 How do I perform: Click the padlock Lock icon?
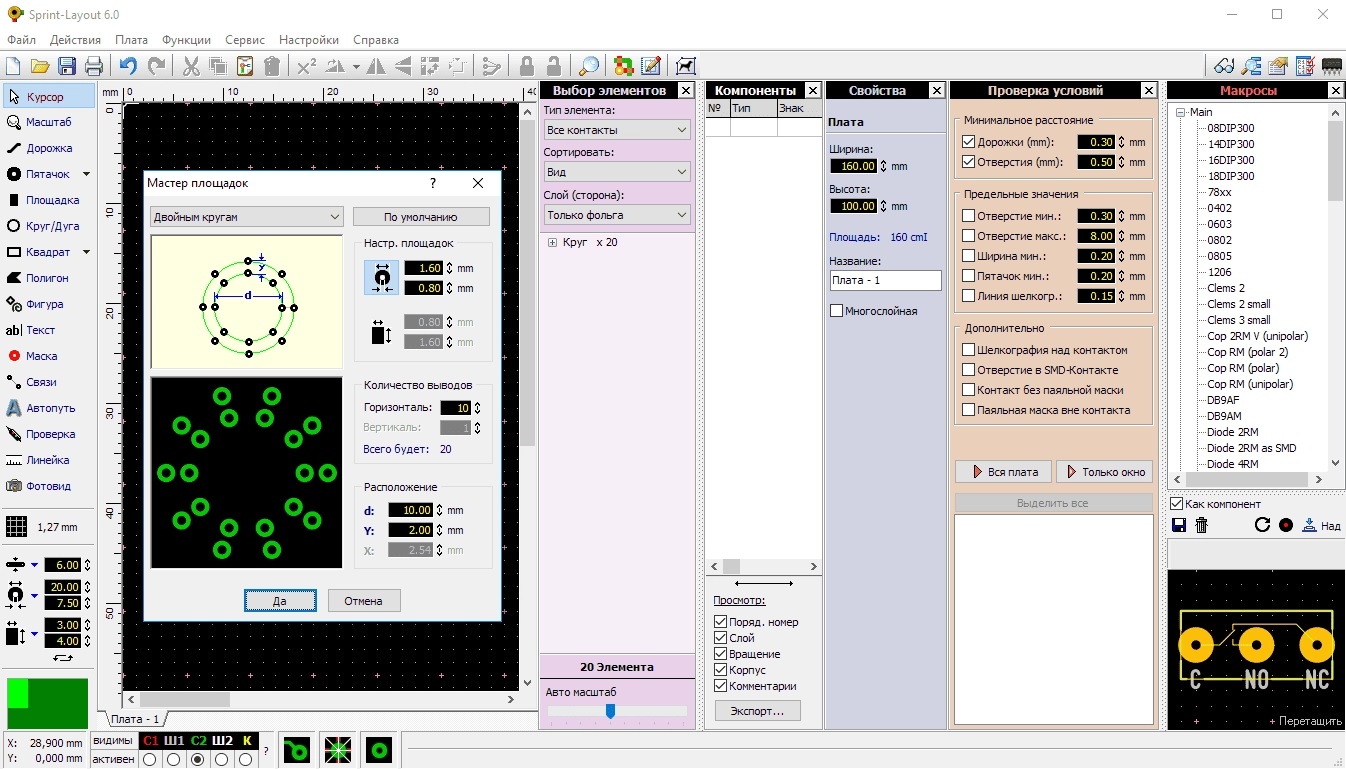coord(527,66)
